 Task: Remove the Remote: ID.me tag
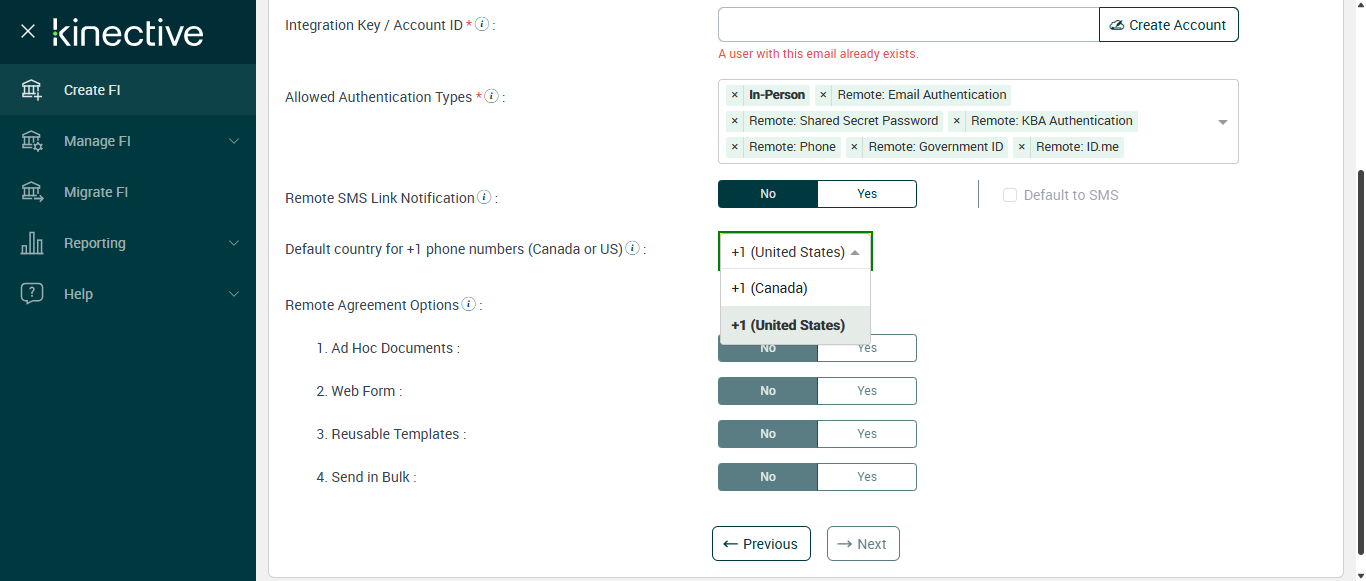tap(1021, 147)
